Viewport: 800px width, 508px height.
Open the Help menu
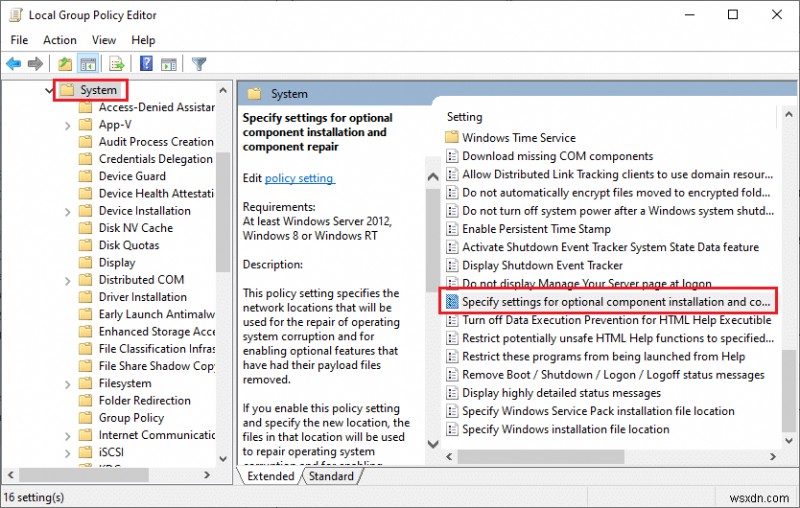pyautogui.click(x=143, y=40)
